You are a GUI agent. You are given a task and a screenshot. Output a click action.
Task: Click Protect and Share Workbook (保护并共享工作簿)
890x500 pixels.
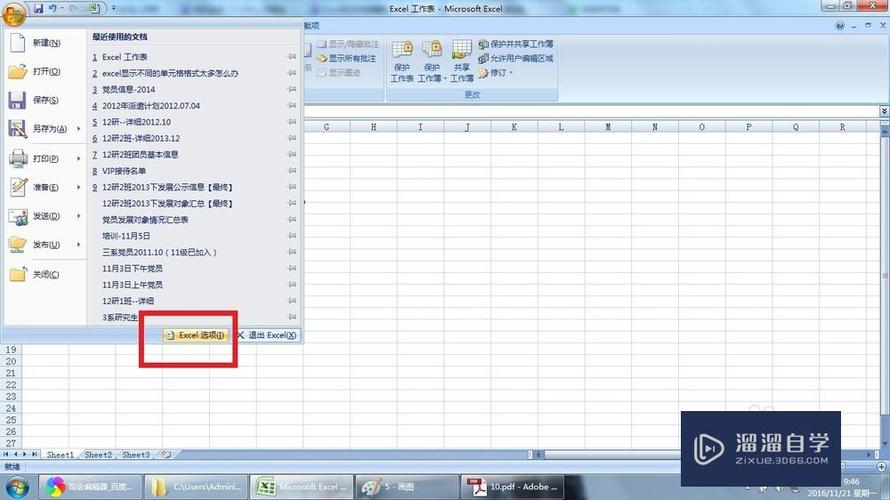[x=516, y=44]
